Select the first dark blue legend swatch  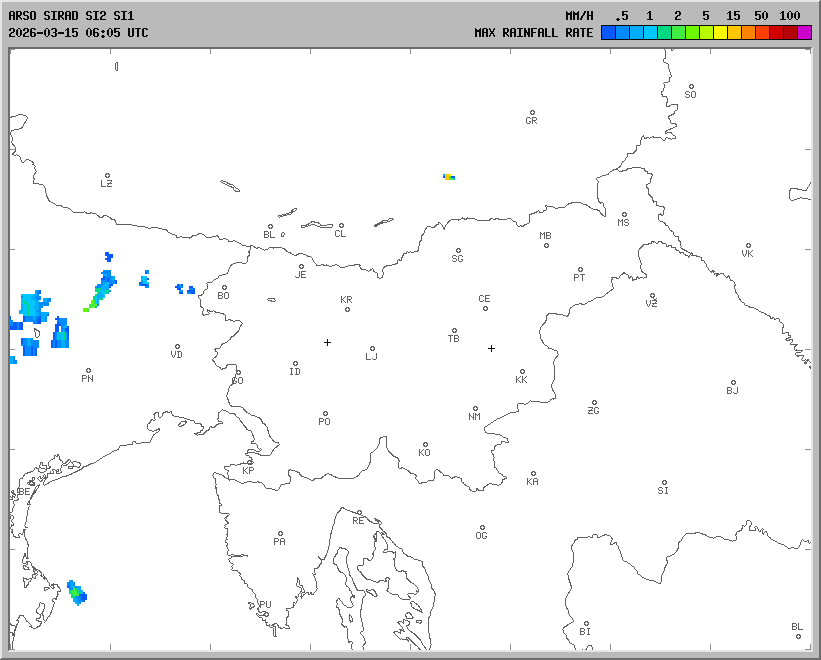[x=608, y=33]
